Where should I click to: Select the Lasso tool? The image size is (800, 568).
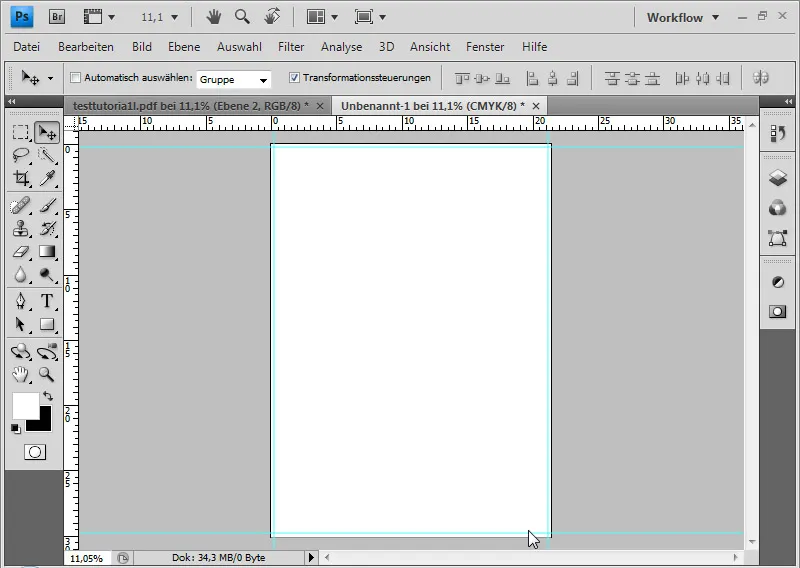click(20, 155)
